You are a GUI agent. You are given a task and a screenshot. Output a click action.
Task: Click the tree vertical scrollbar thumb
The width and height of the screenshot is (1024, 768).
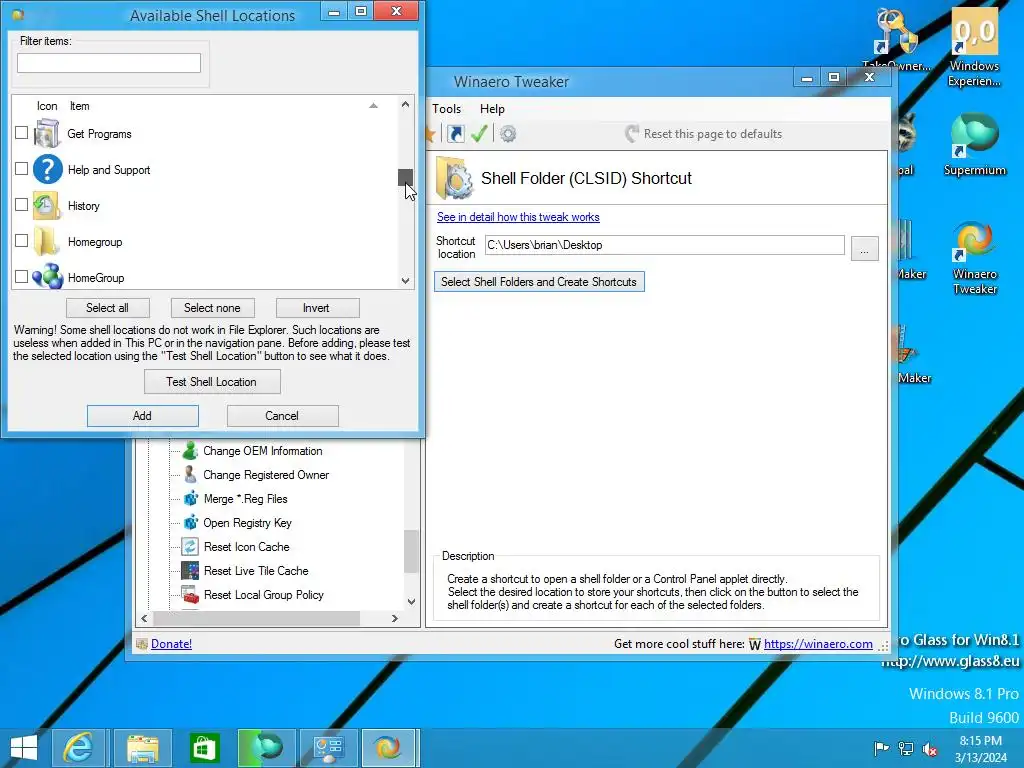pyautogui.click(x=411, y=551)
